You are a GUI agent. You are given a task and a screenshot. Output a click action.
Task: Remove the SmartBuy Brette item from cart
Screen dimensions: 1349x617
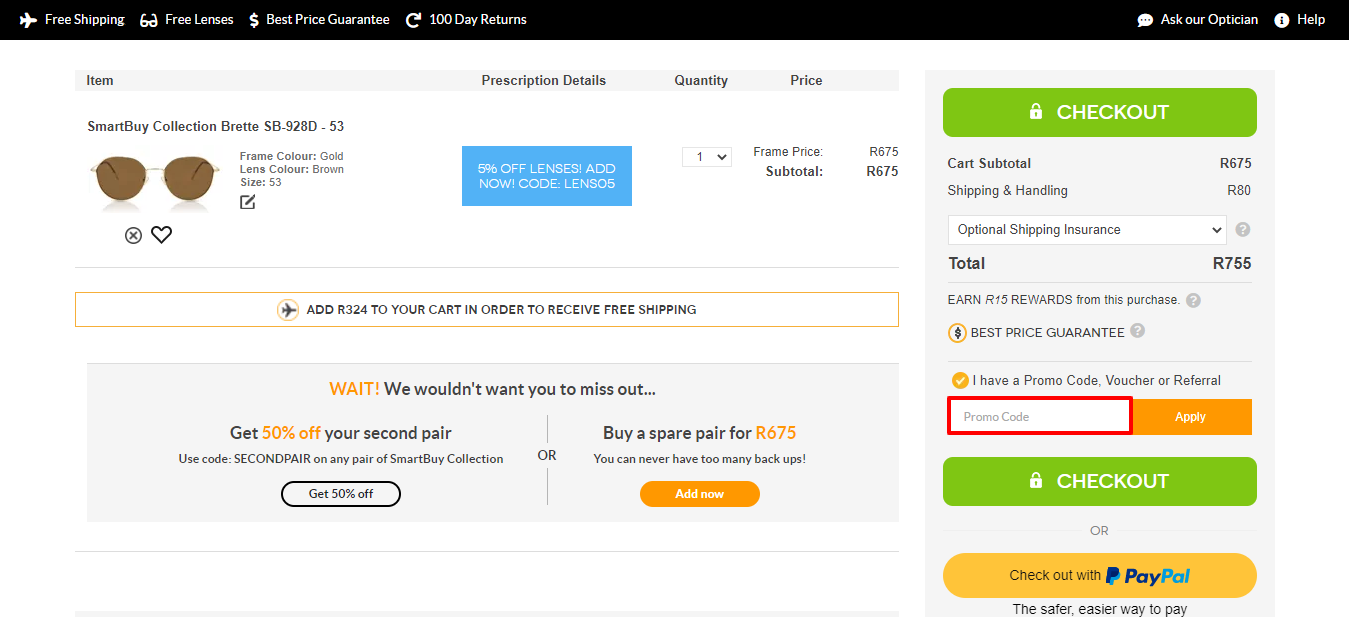[133, 235]
